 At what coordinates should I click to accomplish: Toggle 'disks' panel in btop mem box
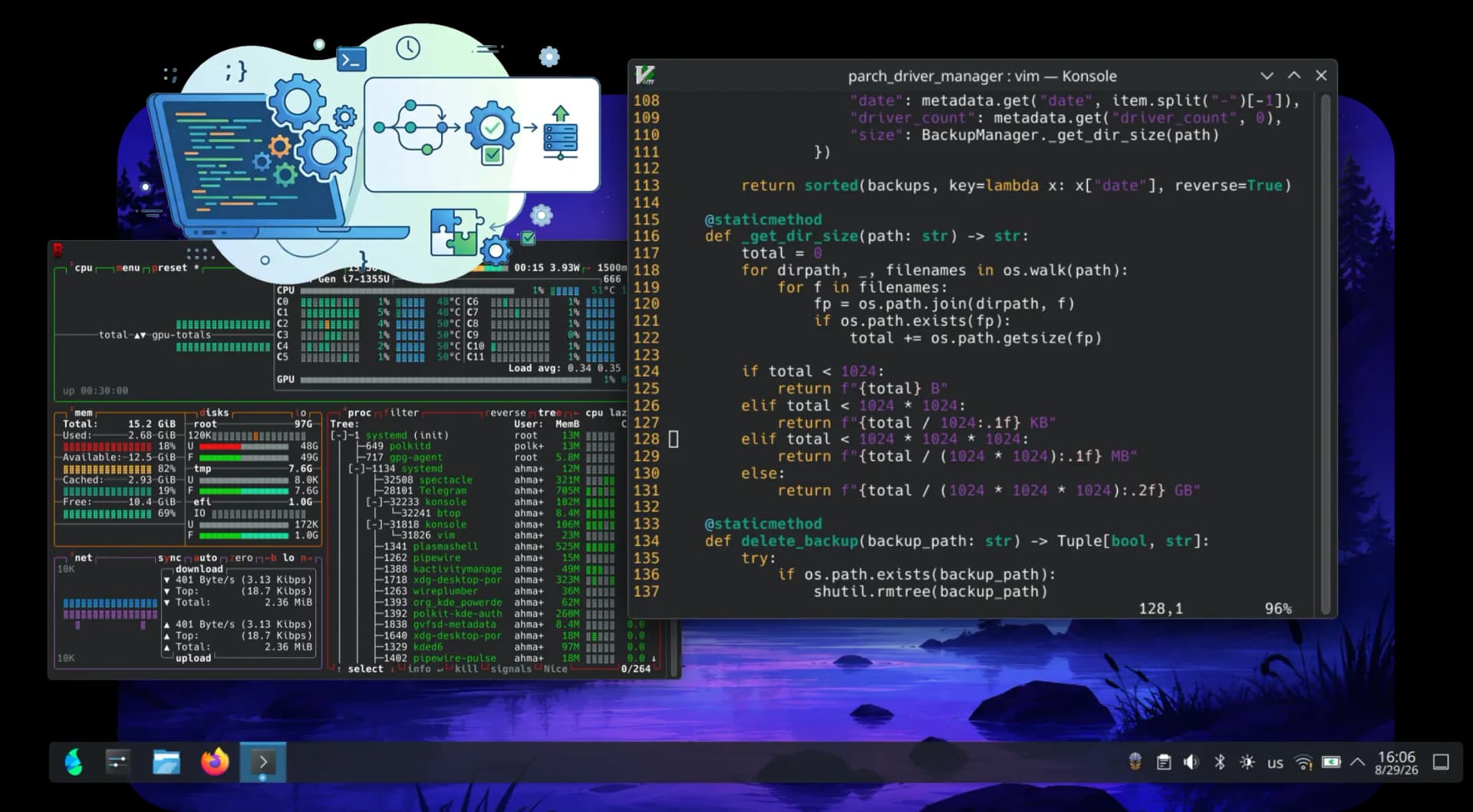(x=214, y=413)
